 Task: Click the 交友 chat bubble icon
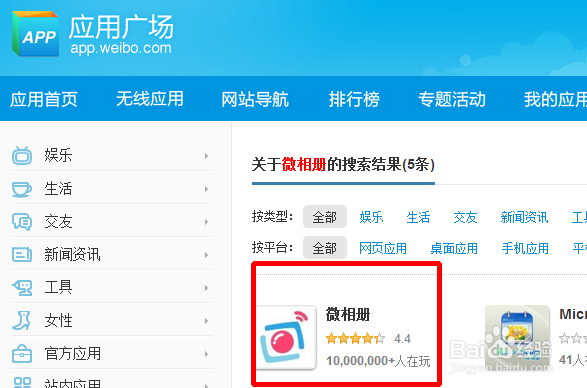pos(22,222)
